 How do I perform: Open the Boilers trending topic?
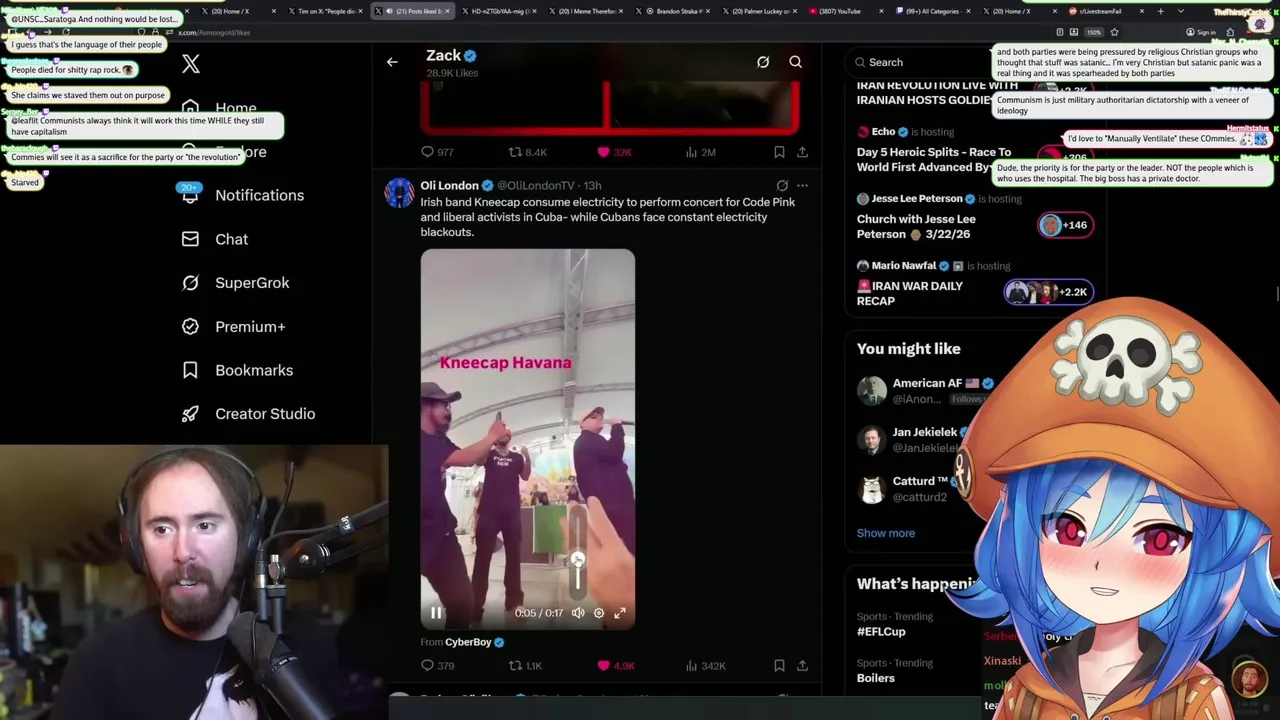tap(876, 678)
